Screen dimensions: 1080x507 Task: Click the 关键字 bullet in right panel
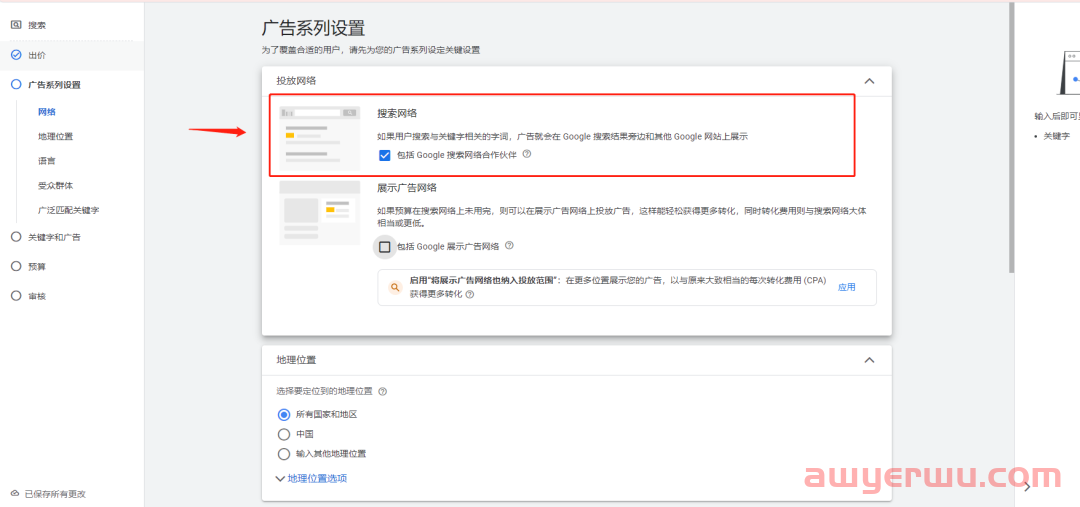click(1057, 136)
